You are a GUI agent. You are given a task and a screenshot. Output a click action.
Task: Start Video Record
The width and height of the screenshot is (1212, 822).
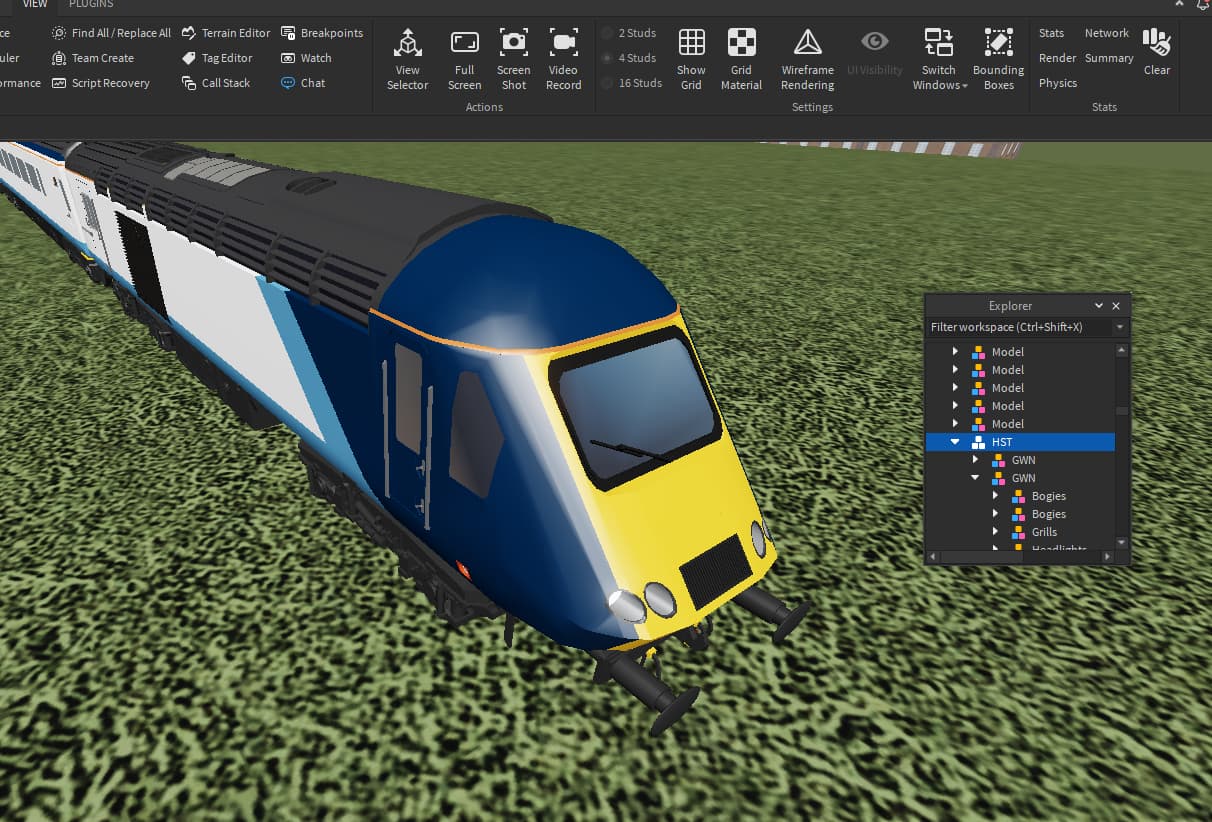click(563, 59)
